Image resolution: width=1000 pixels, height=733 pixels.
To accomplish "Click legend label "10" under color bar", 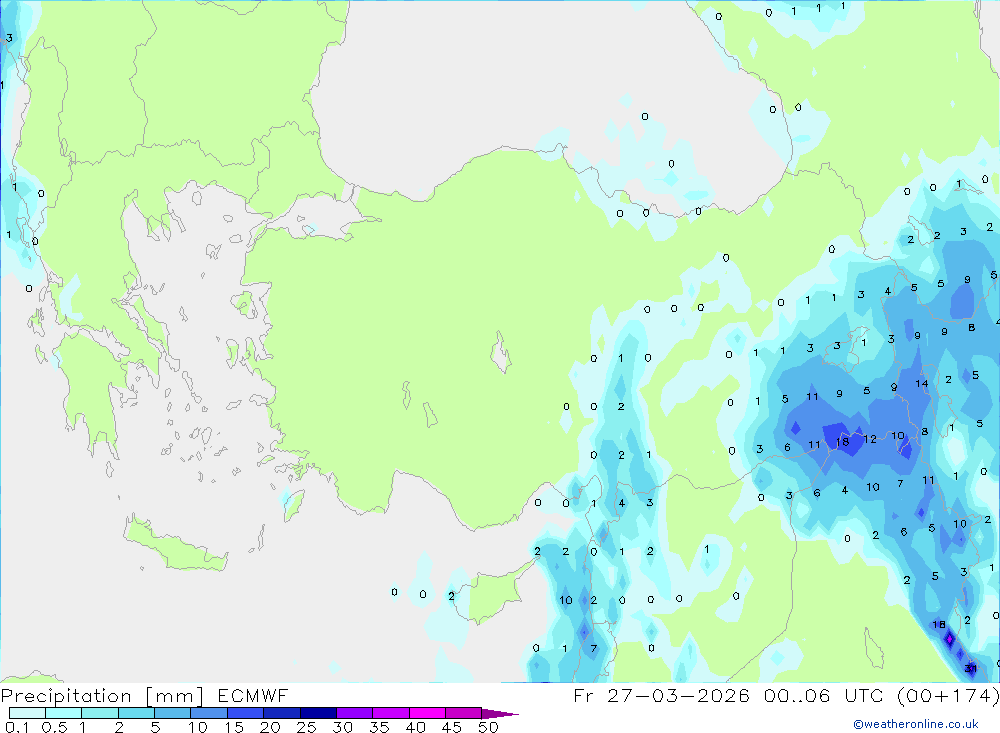I will [198, 727].
